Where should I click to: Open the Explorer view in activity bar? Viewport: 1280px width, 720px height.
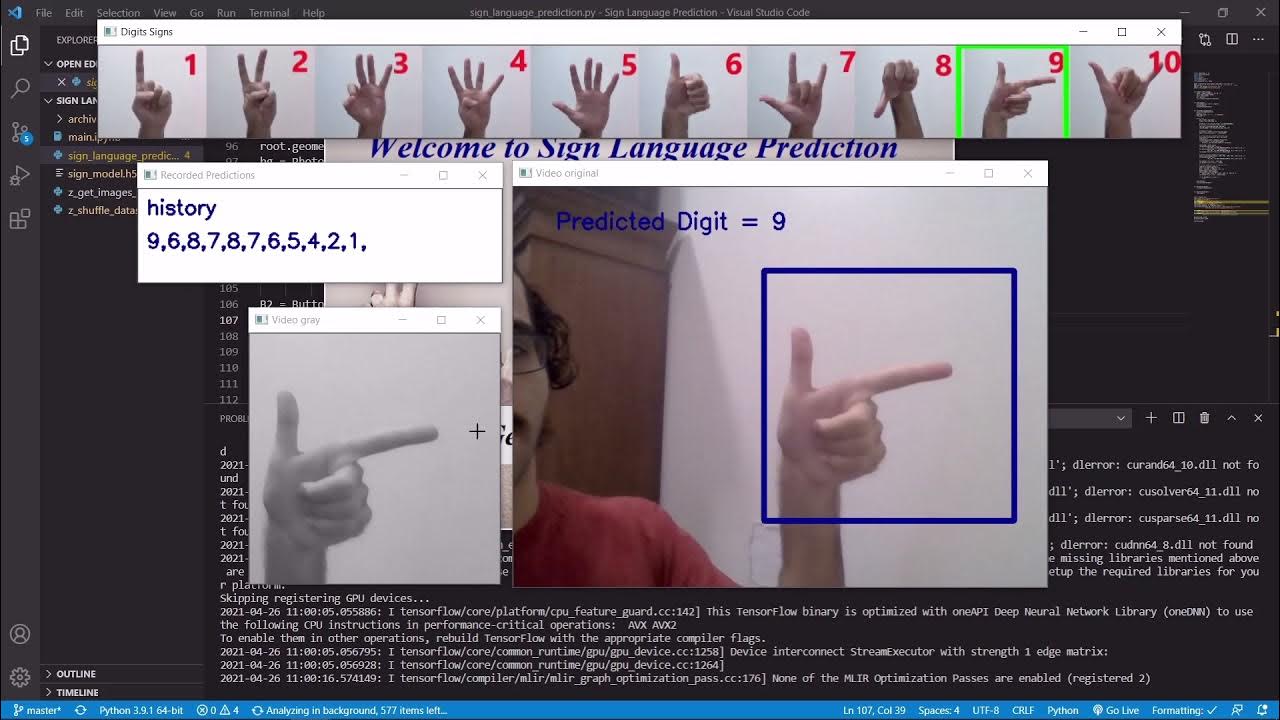point(20,45)
